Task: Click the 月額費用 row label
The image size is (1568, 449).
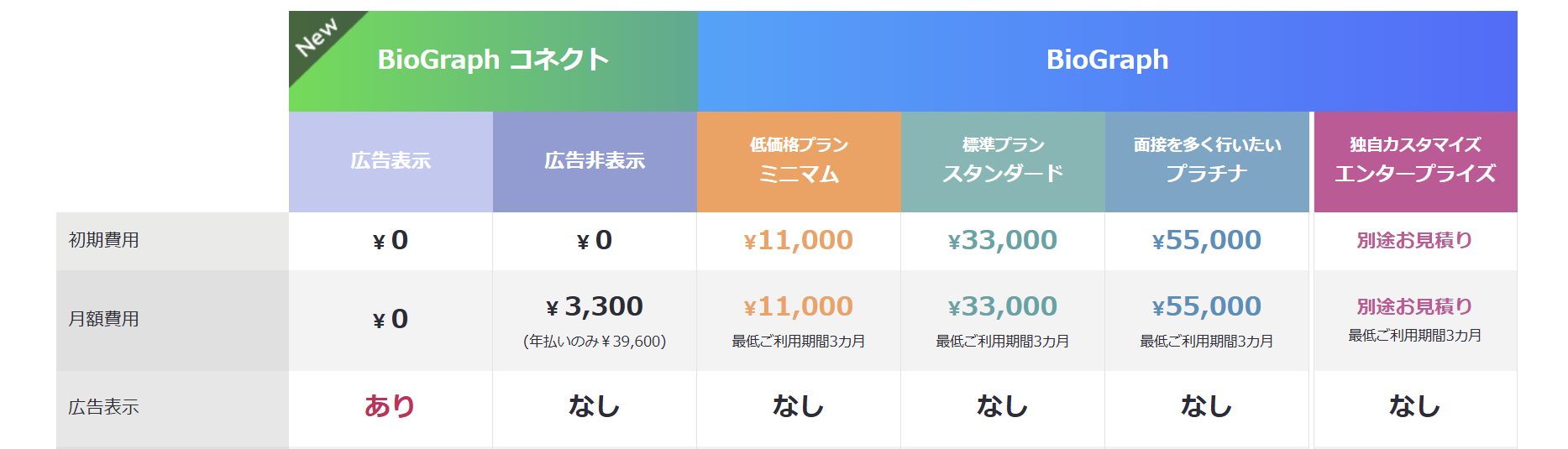Action: tap(104, 320)
